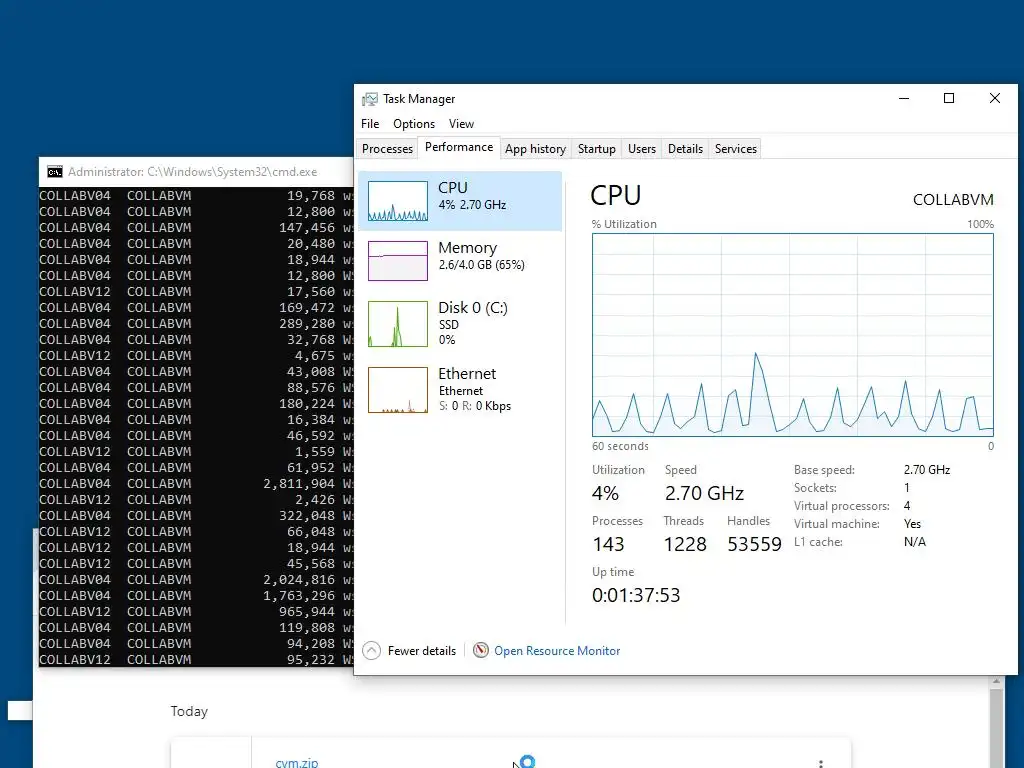Switch to the Services tab
Screen dimensions: 1024x768
click(x=735, y=148)
